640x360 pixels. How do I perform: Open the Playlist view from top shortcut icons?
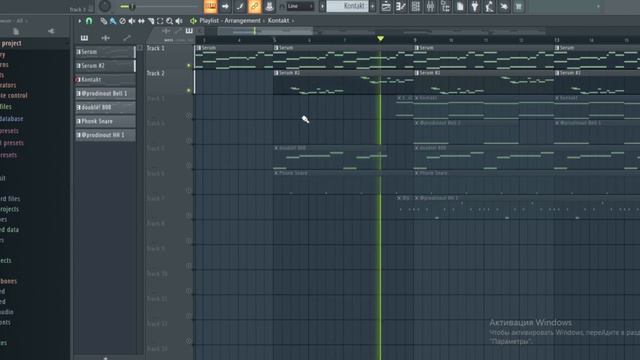click(386, 7)
